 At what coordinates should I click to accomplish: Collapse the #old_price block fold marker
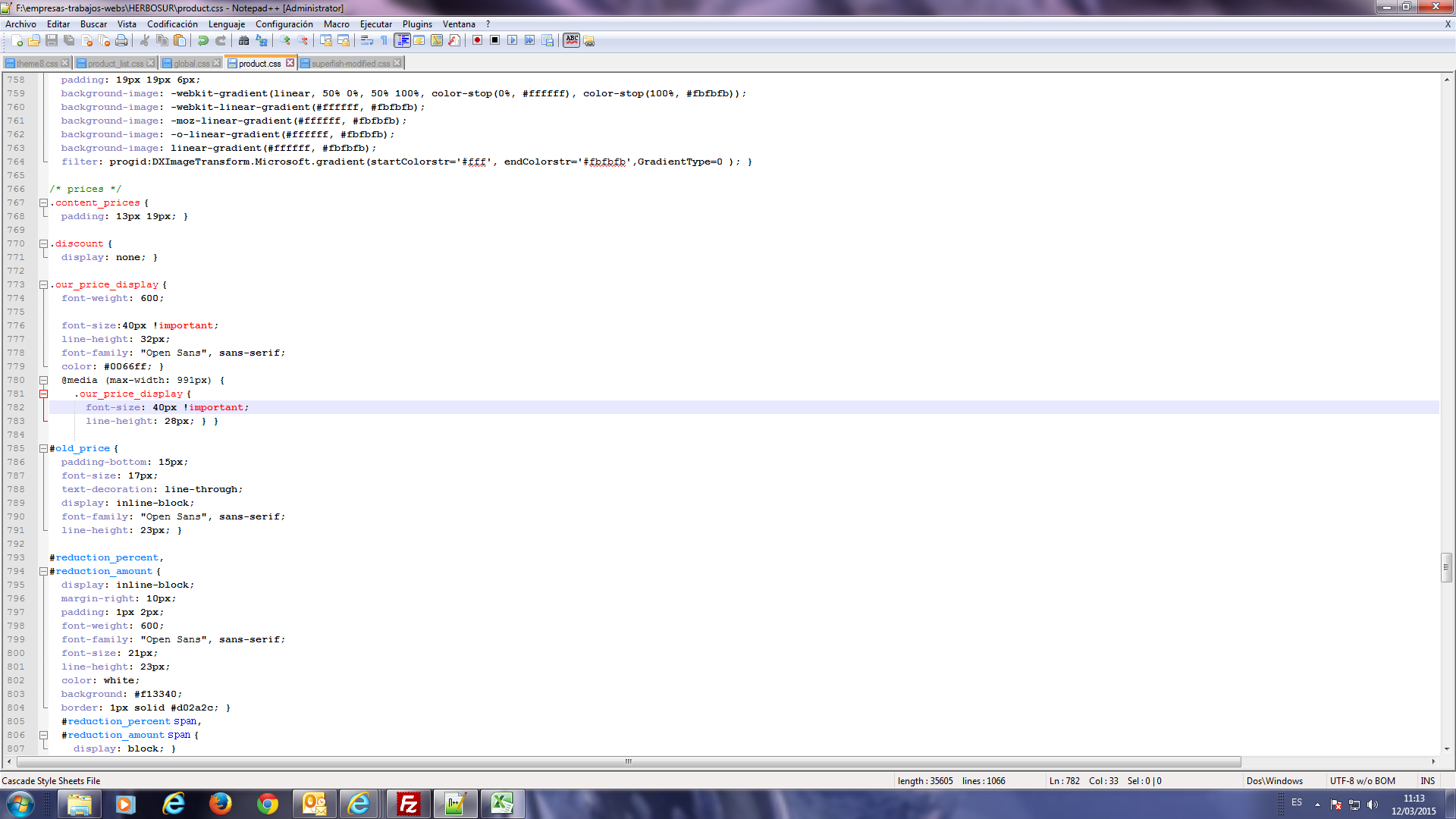(43, 448)
